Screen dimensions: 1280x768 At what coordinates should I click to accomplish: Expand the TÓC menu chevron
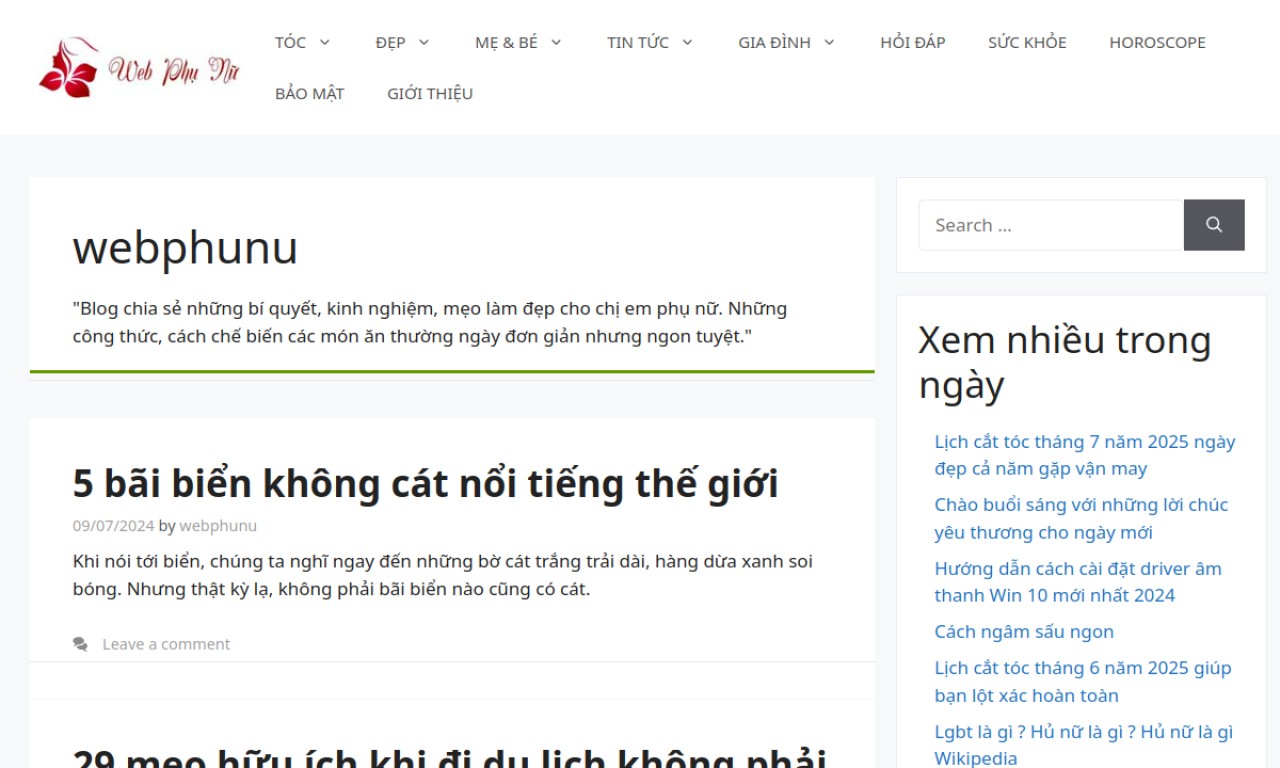(x=324, y=42)
